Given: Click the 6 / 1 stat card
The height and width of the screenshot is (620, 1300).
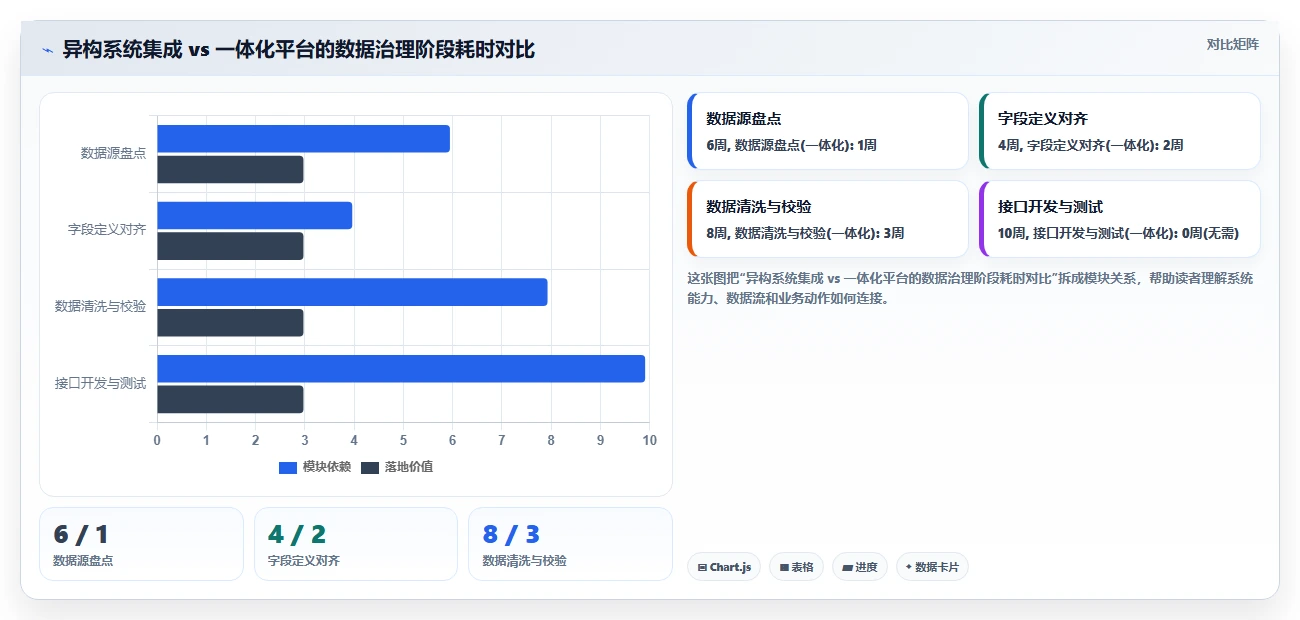Looking at the screenshot, I should click(141, 544).
